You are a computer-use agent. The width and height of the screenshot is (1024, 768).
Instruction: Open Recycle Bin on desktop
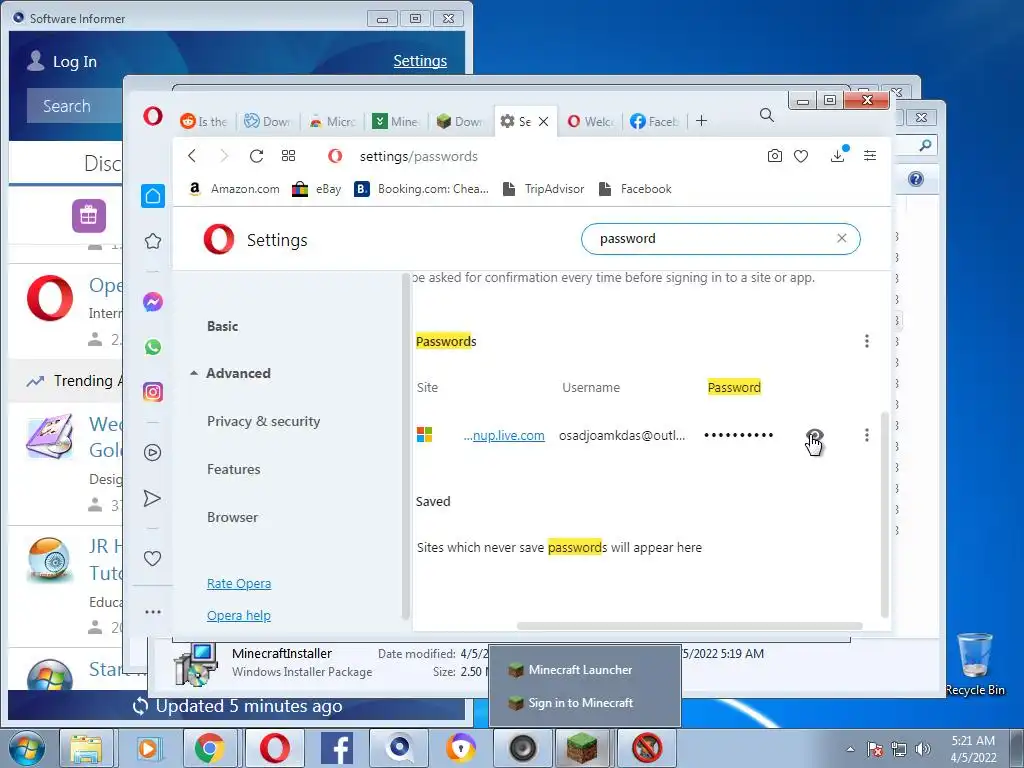coord(974,664)
